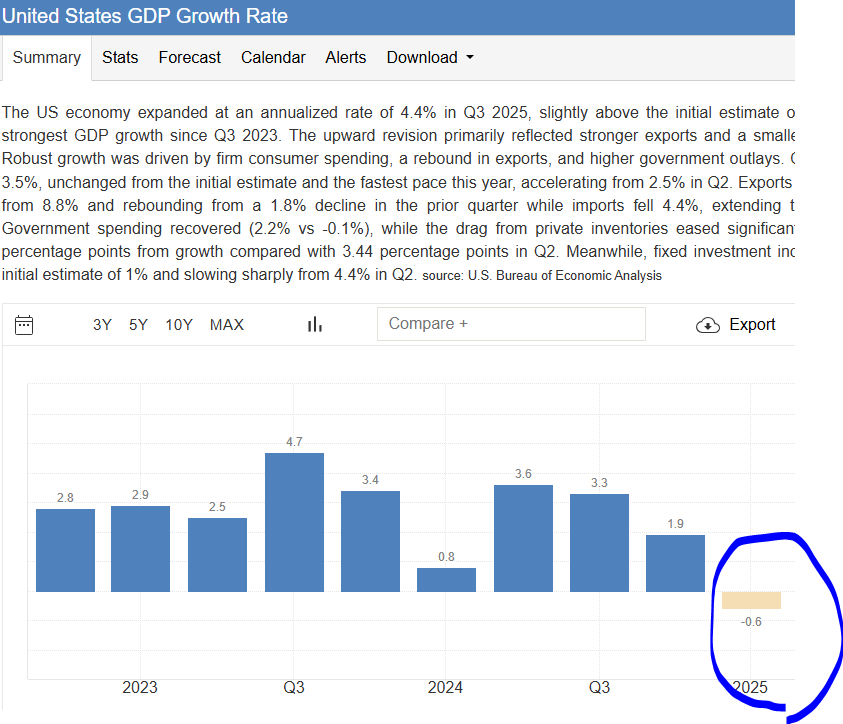Click the 4.7 bar in chart
Image resolution: width=843 pixels, height=724 pixels.
pos(295,522)
